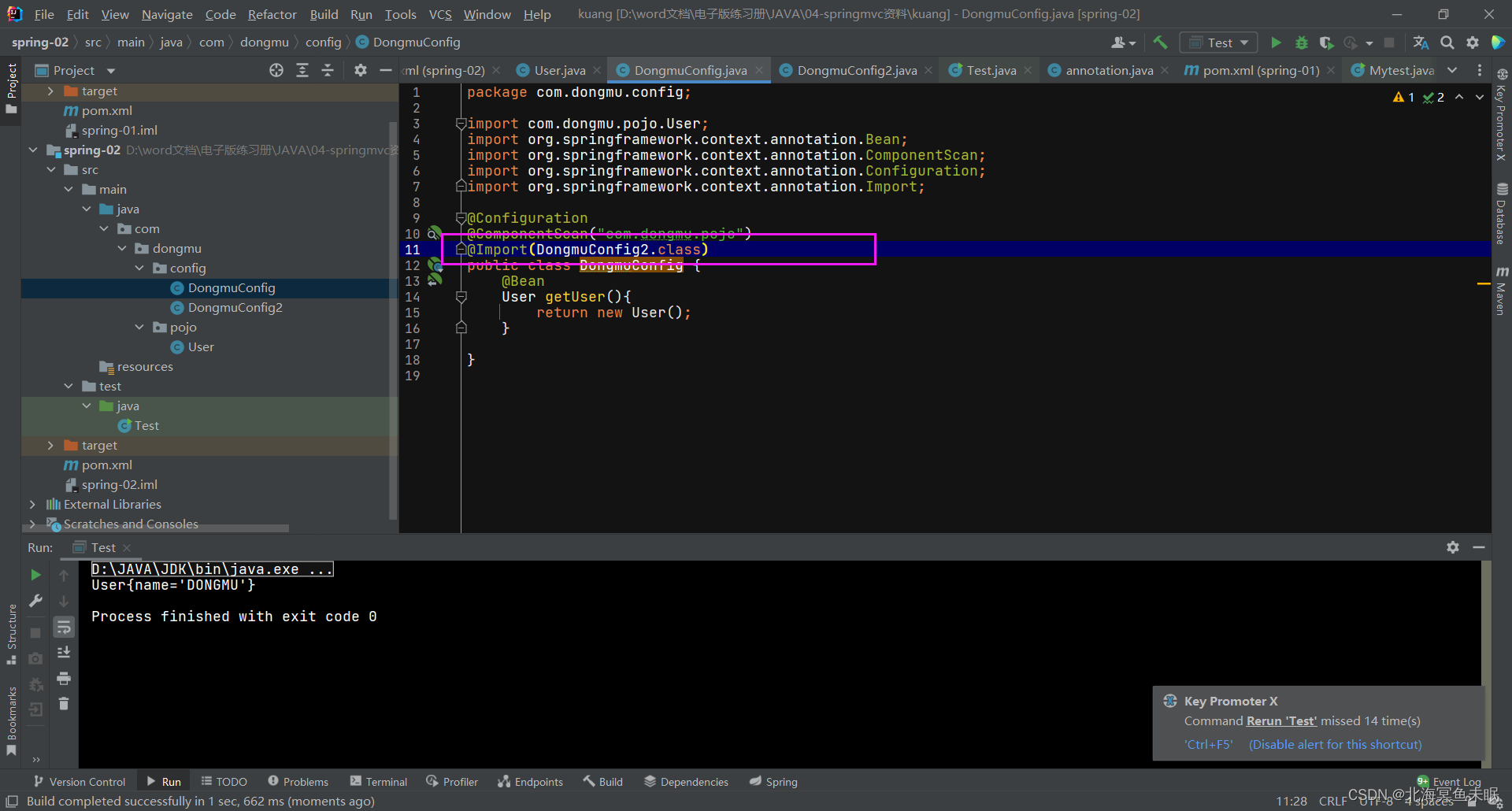Screen dimensions: 1512x811
Task: Open Run panel settings gear
Action: click(x=1453, y=547)
